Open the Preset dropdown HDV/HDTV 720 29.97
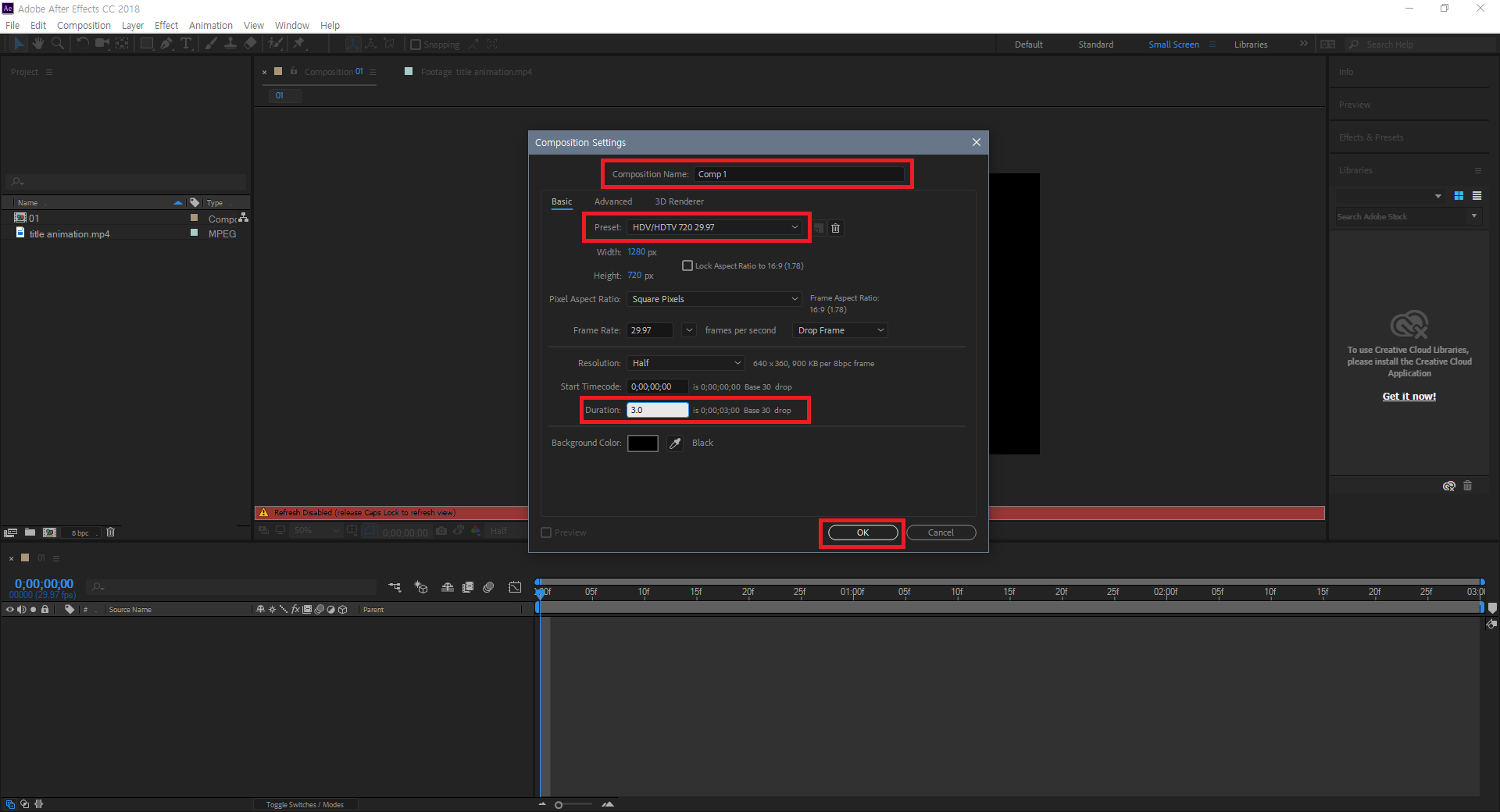The width and height of the screenshot is (1500, 812). pos(715,227)
